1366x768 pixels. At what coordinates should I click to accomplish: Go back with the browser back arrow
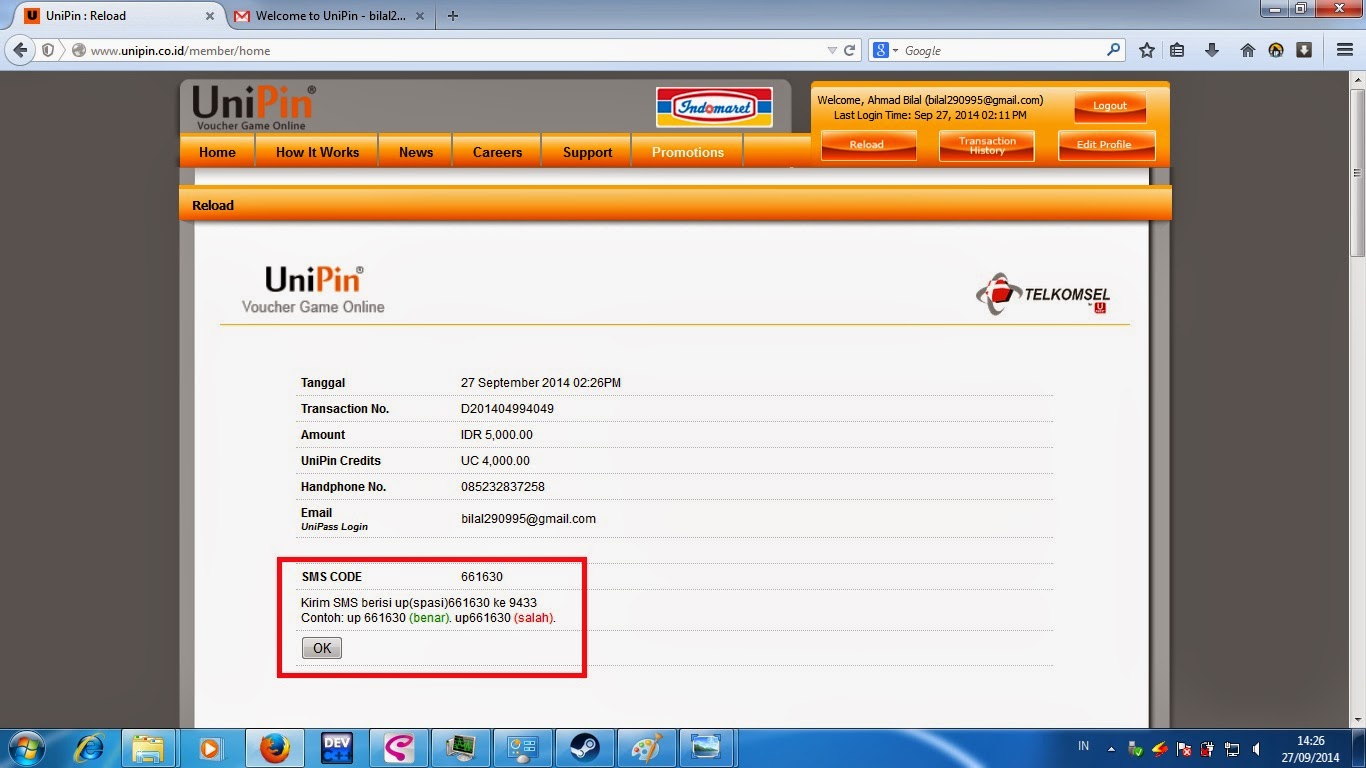(x=21, y=50)
